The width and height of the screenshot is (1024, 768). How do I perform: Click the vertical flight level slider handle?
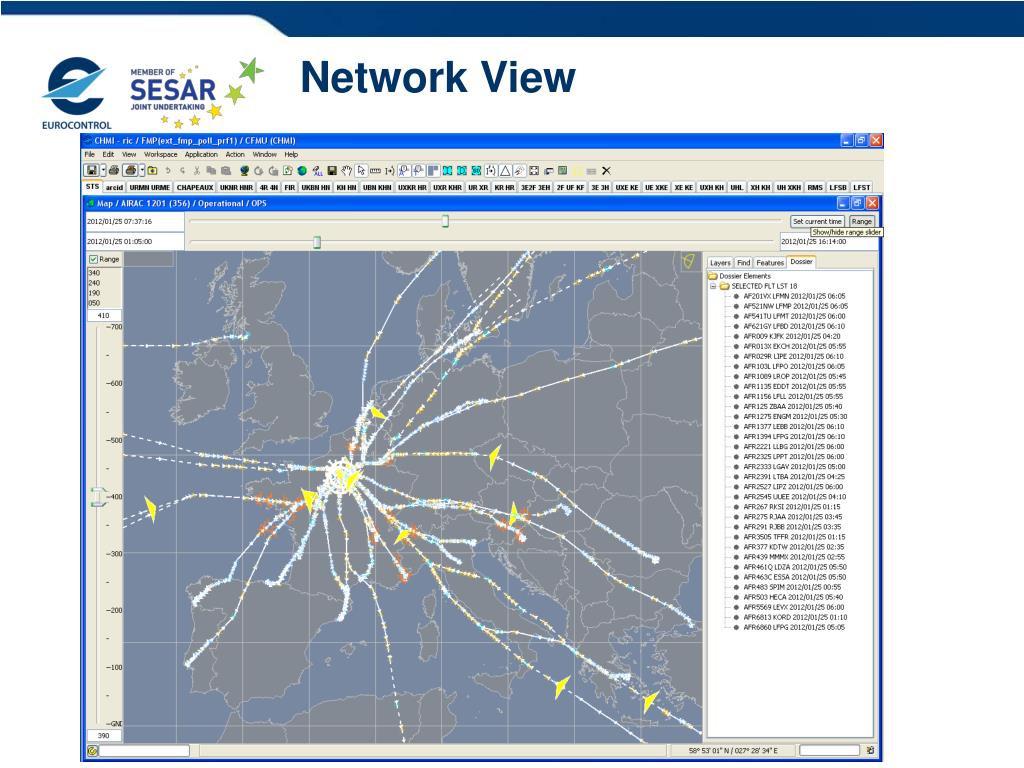(97, 496)
